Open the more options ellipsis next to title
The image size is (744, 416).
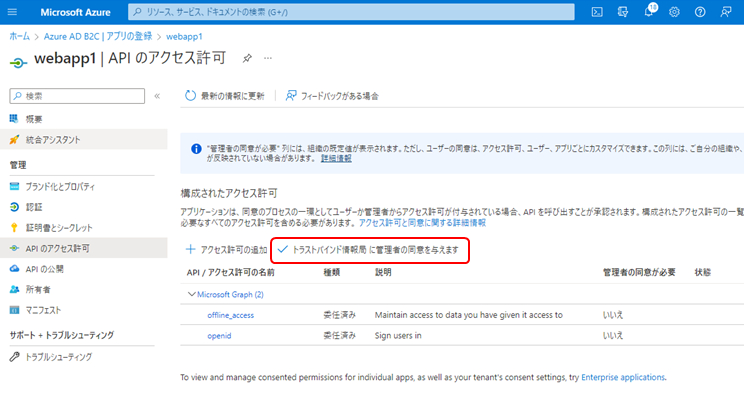(268, 58)
